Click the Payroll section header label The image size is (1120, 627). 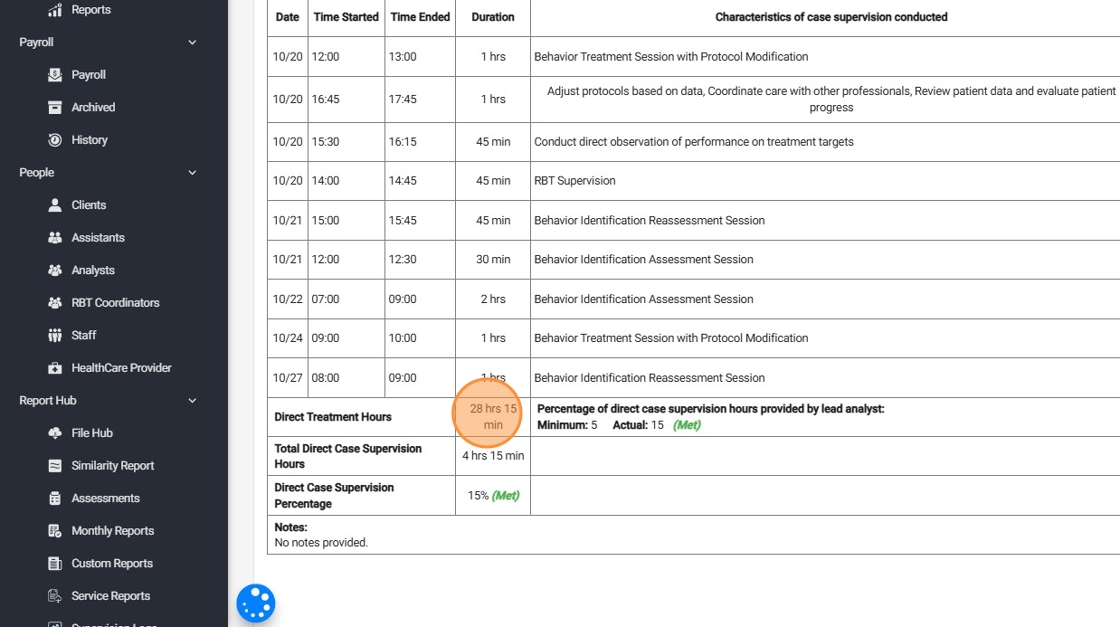point(36,42)
